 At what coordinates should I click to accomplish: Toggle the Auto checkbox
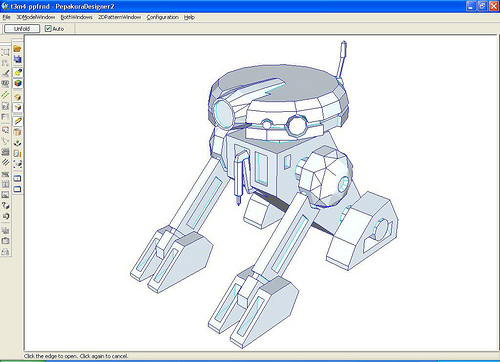coord(48,29)
